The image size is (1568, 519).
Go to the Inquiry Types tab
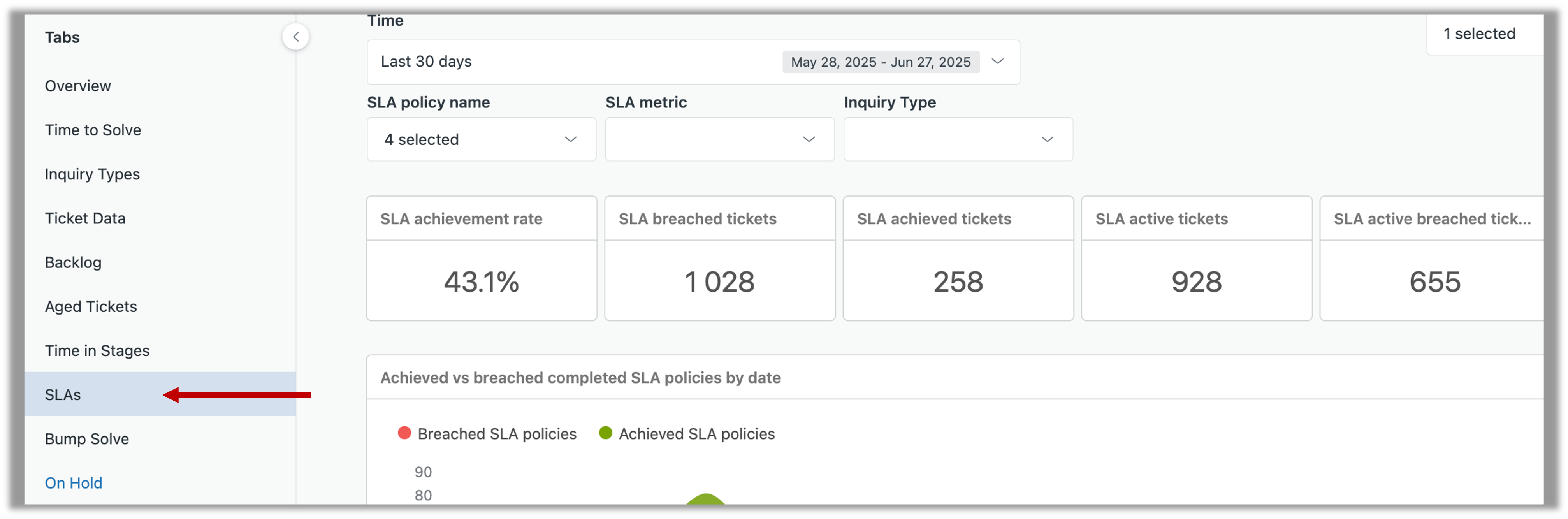(93, 174)
